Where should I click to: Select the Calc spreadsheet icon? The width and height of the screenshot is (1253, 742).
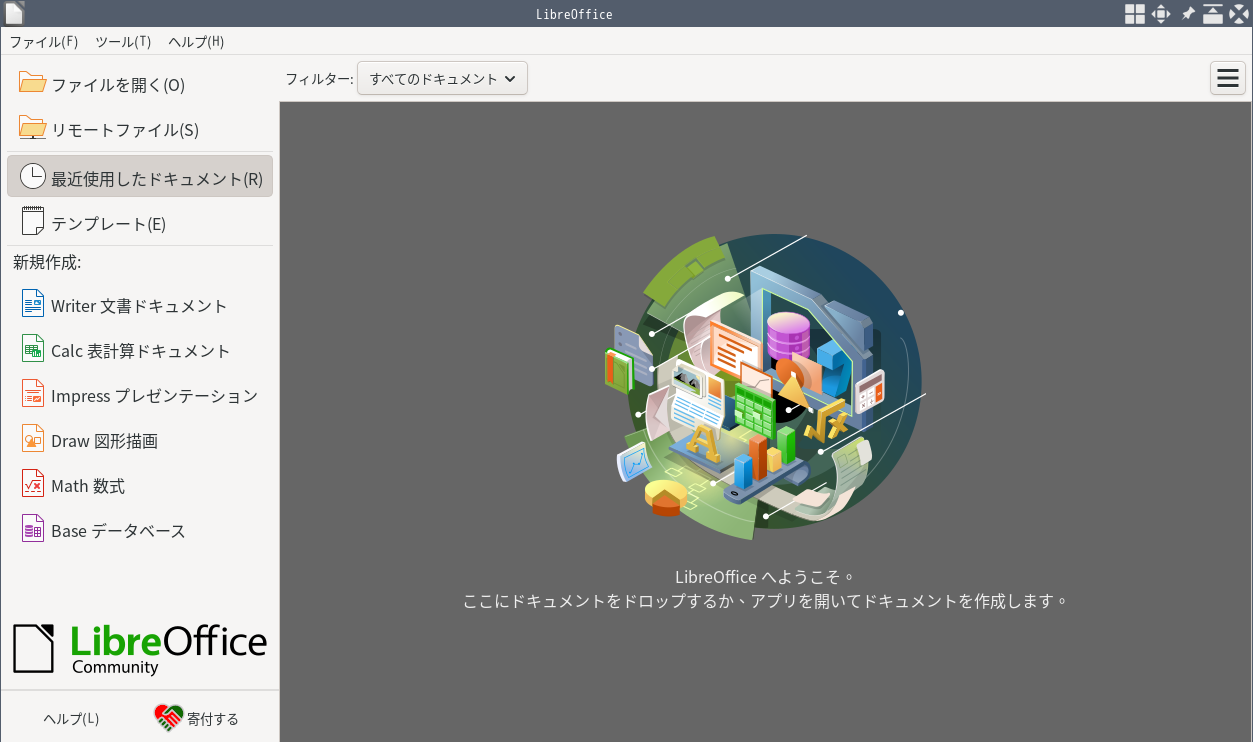(x=33, y=350)
